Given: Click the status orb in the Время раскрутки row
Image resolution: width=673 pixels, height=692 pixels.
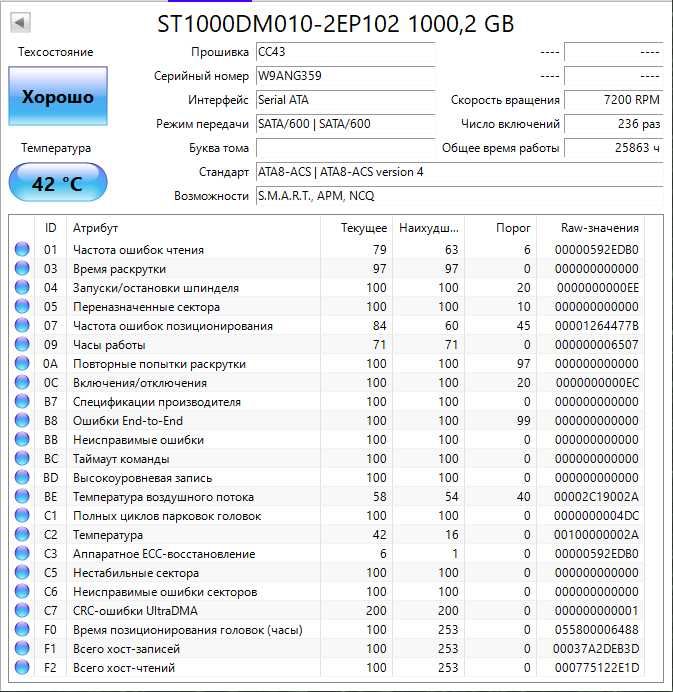Looking at the screenshot, I should point(22,268).
